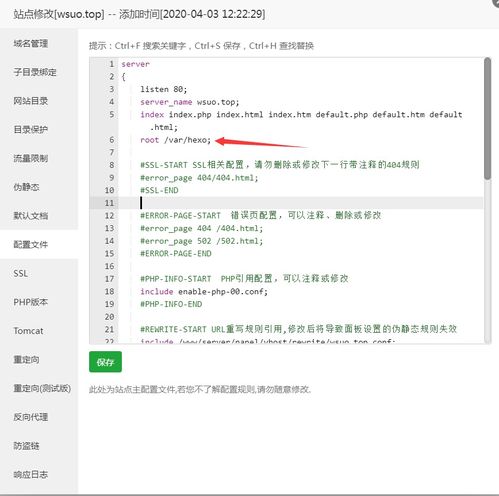Open the SSL tab
This screenshot has width=499, height=496.
point(21,273)
